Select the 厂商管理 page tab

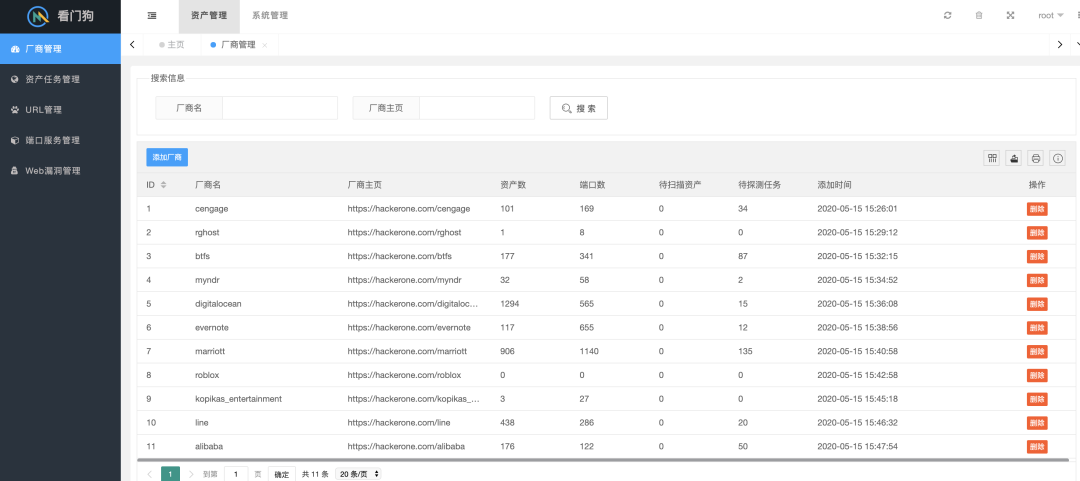click(233, 45)
